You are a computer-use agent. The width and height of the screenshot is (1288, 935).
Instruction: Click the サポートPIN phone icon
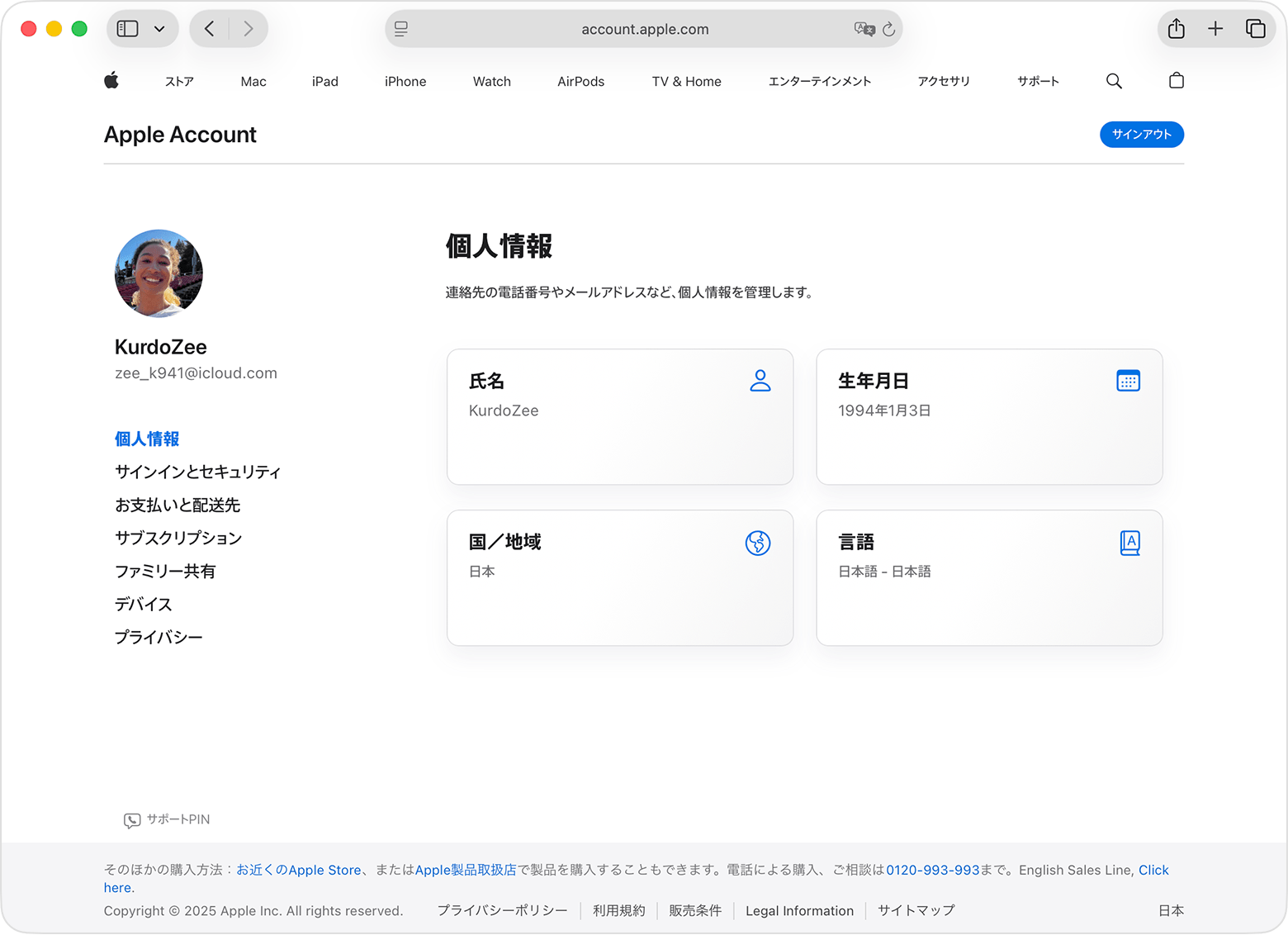[132, 820]
